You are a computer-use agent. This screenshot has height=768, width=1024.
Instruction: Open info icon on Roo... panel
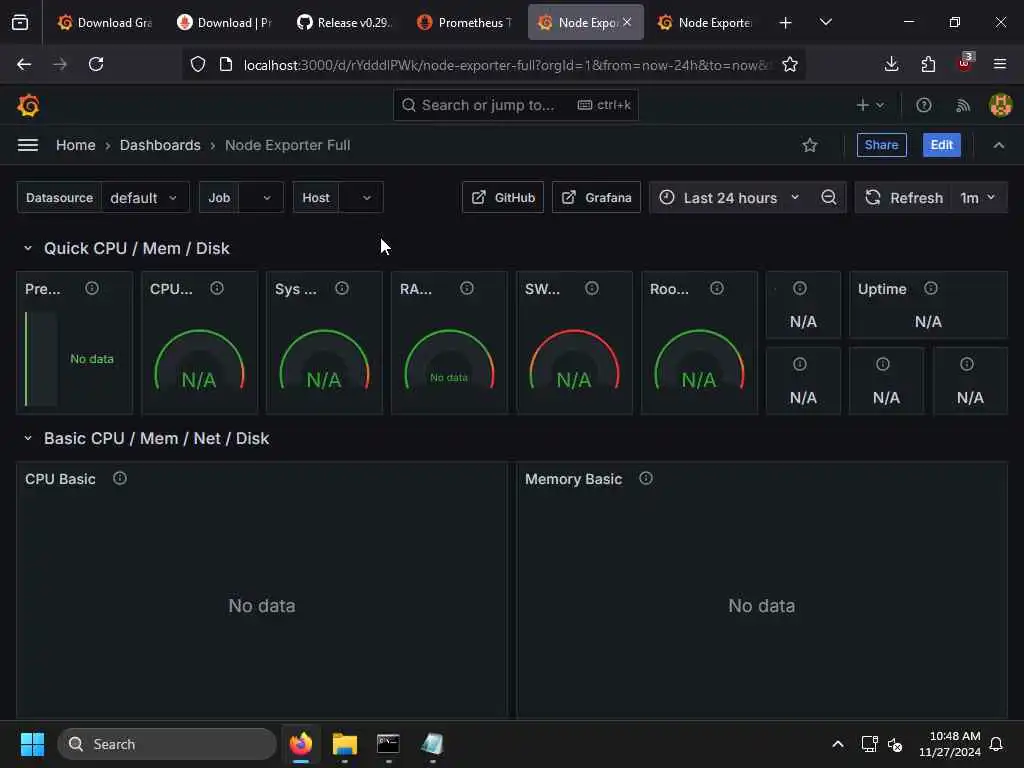tap(717, 288)
